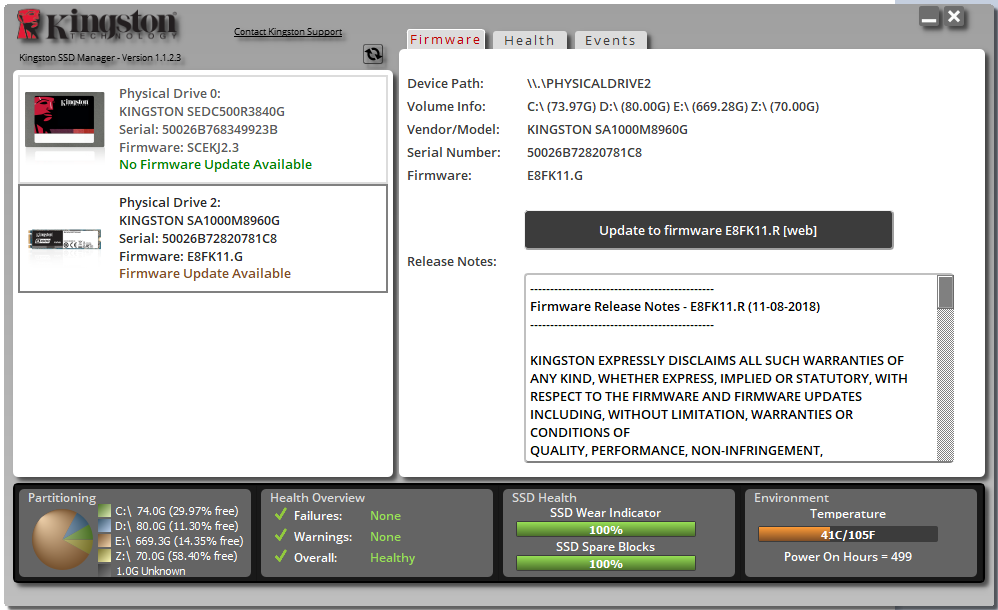Click the C:\ partition legend color square

(105, 511)
